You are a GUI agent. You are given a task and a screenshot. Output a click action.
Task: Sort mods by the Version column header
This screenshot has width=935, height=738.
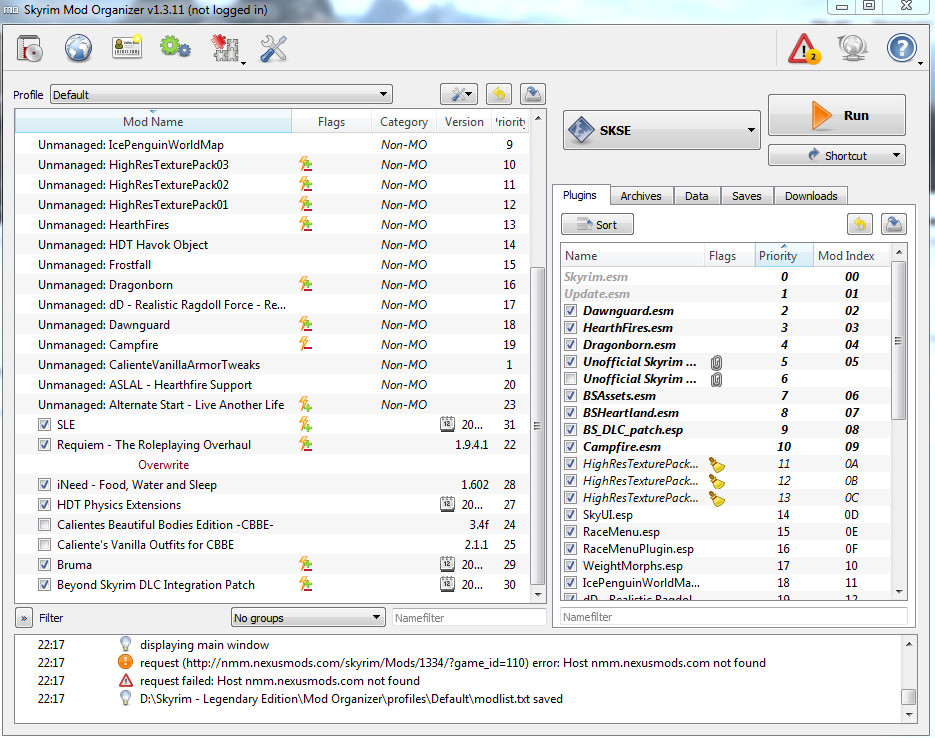464,122
